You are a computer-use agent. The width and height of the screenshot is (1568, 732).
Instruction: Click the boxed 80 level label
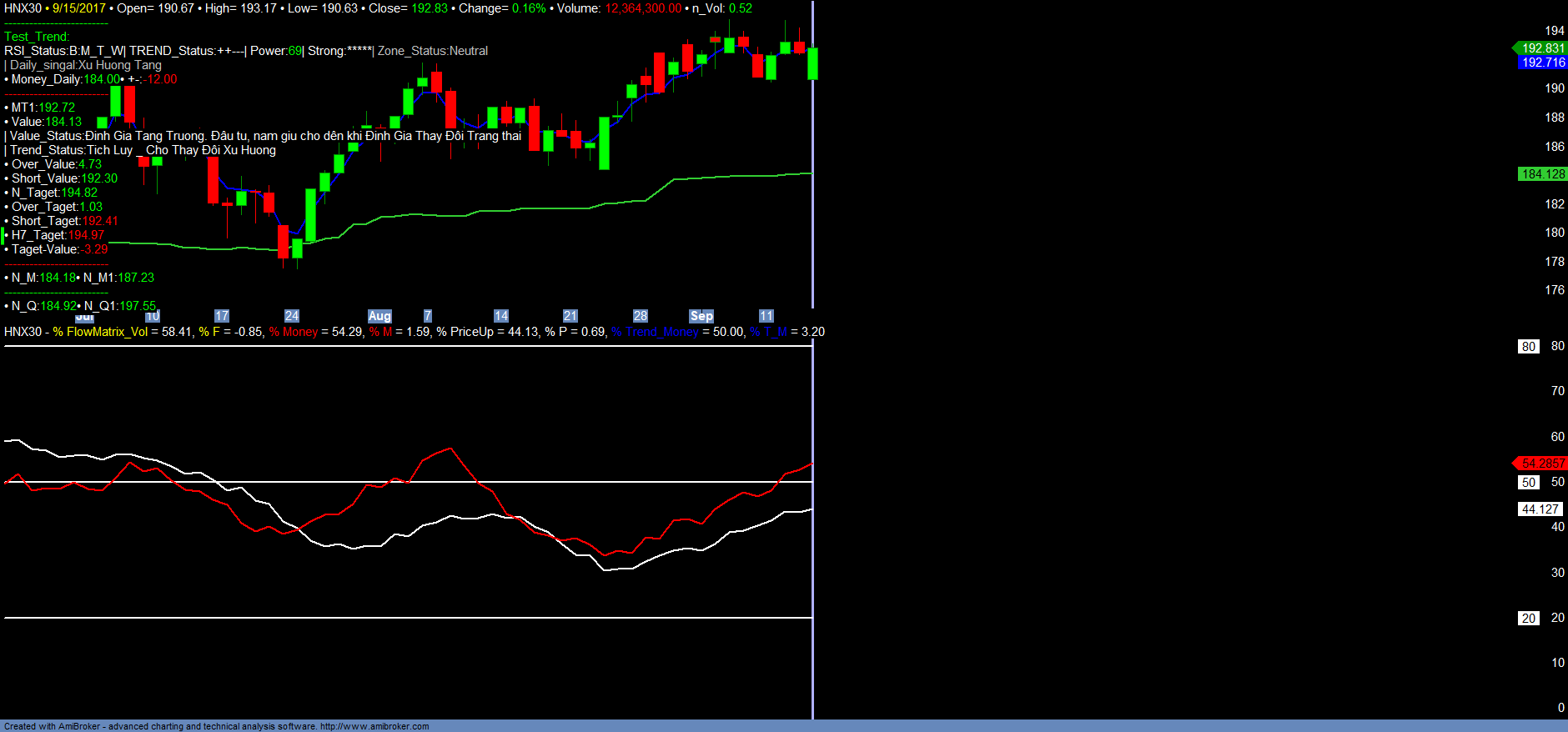[x=1528, y=347]
